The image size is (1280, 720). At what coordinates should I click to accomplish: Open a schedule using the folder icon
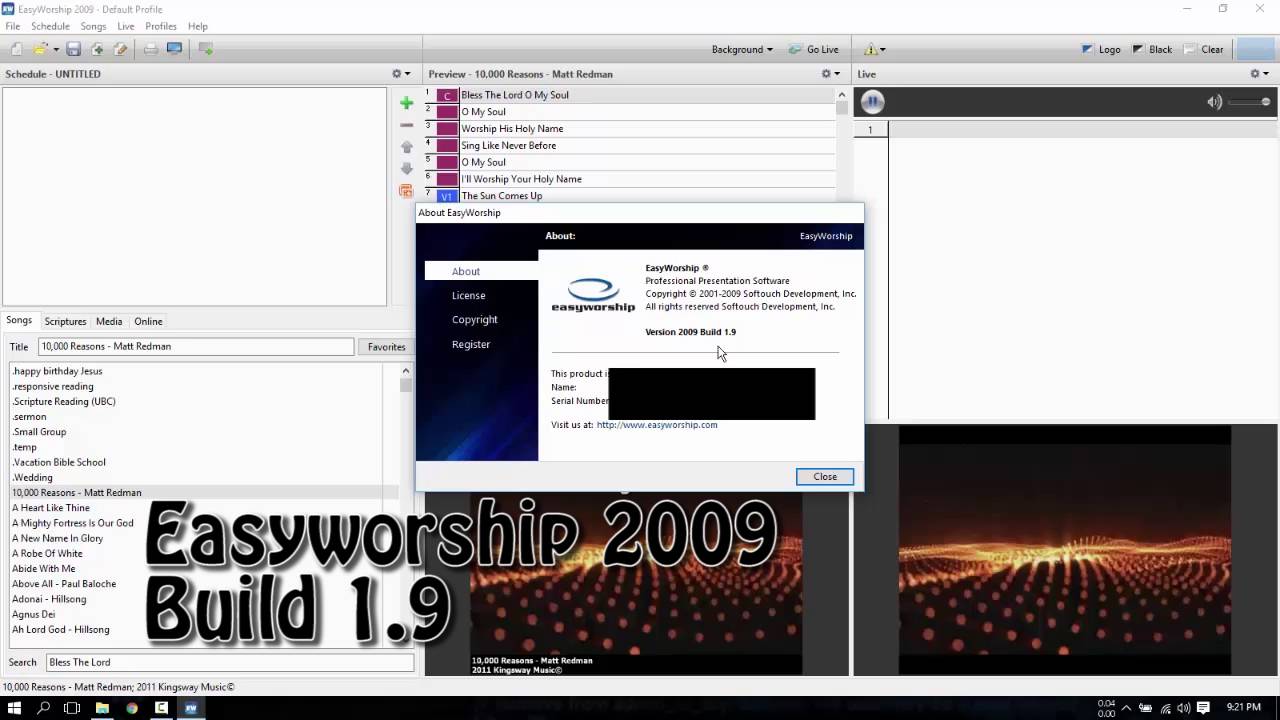pyautogui.click(x=40, y=49)
